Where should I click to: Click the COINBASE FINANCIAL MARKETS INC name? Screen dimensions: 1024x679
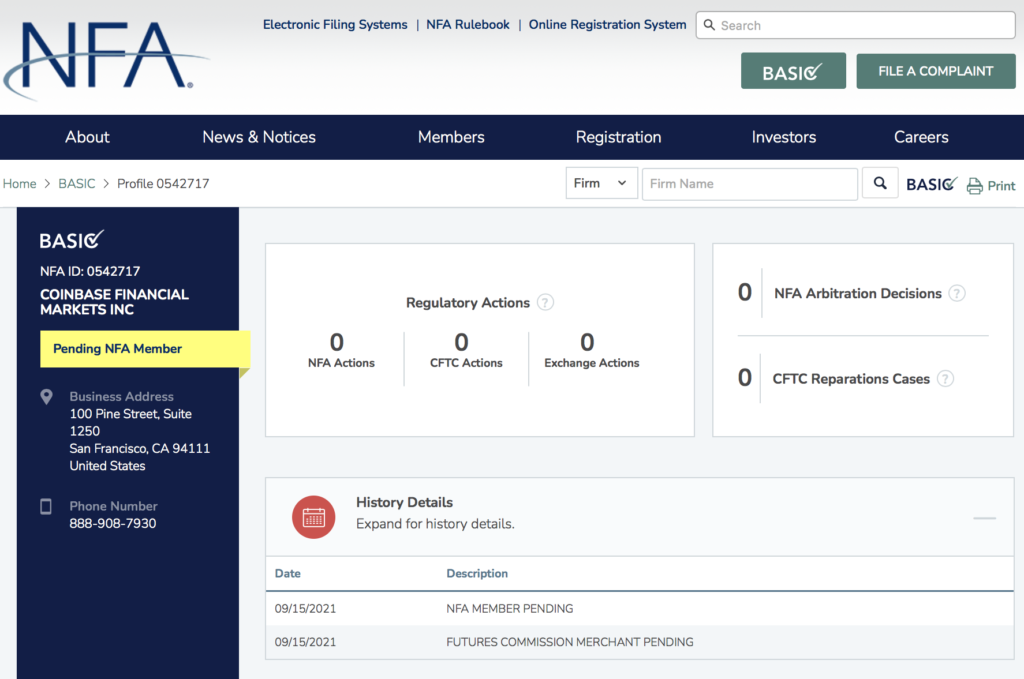[114, 302]
